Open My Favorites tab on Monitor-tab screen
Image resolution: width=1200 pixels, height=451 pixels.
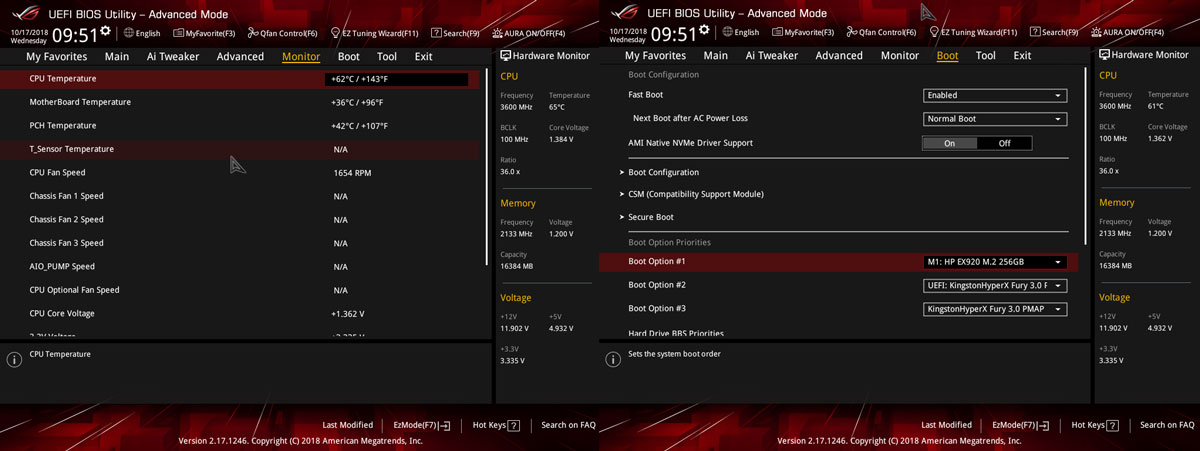pos(56,56)
